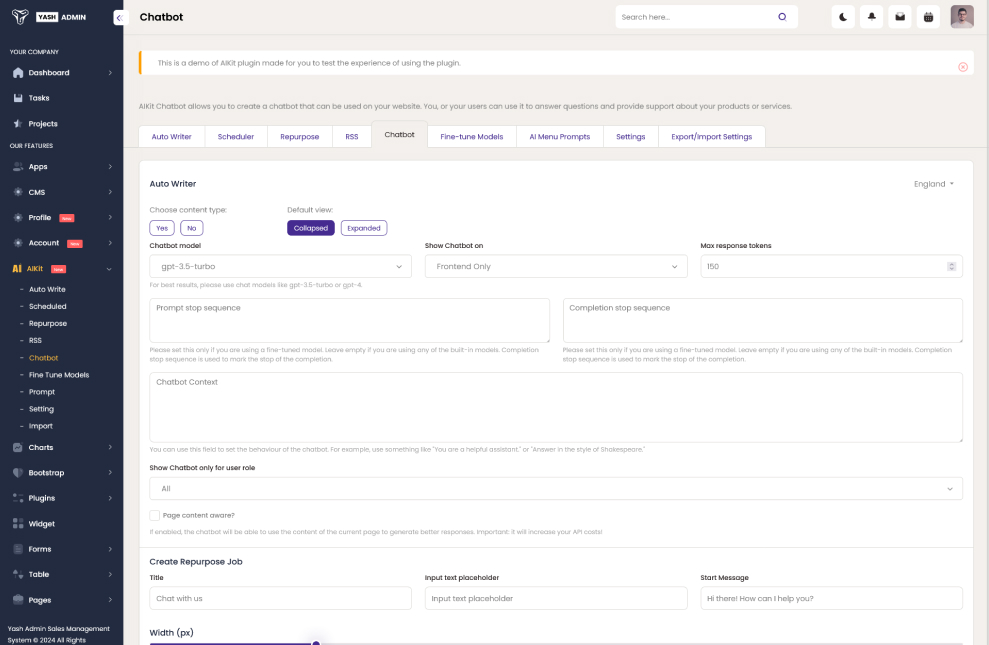Select No for content type
The image size is (989, 645).
192,228
